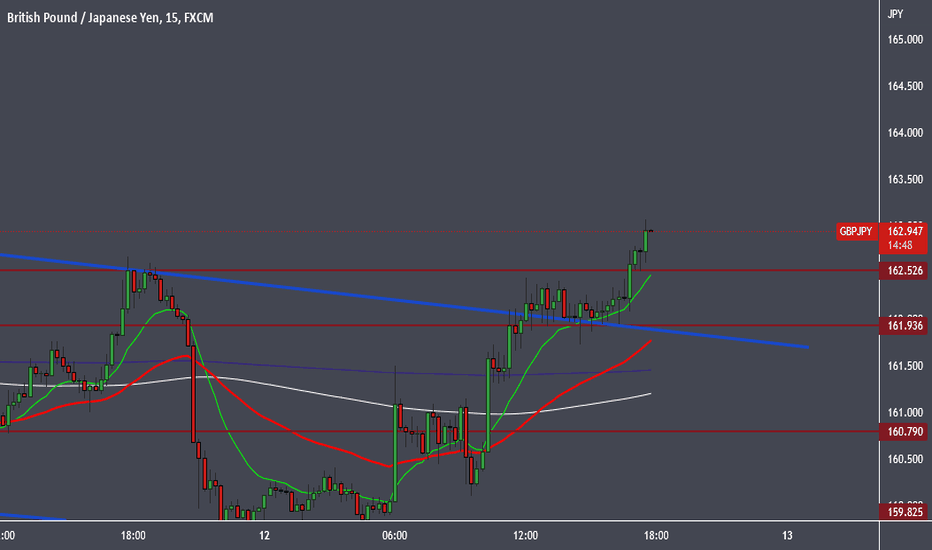Click the 161.936 horizontal line price label
Viewport: 932px width, 550px height.
click(x=903, y=325)
